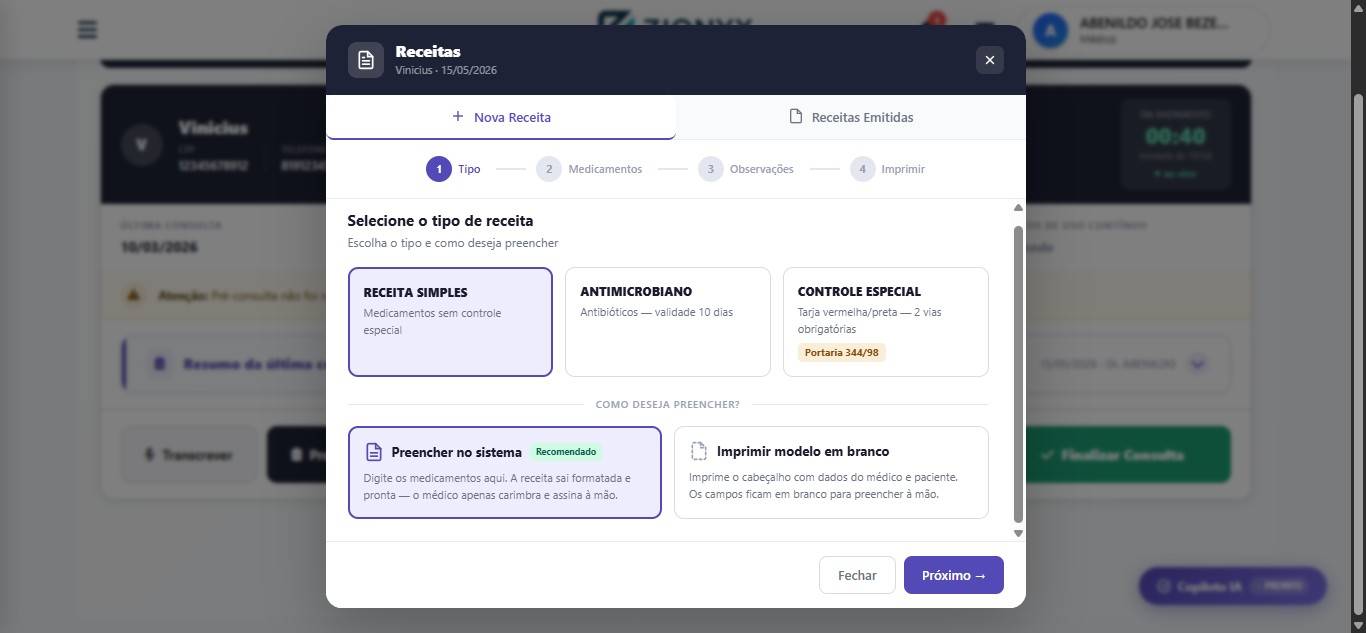
Task: Open the Receitas Emitidas tab
Action: point(851,117)
